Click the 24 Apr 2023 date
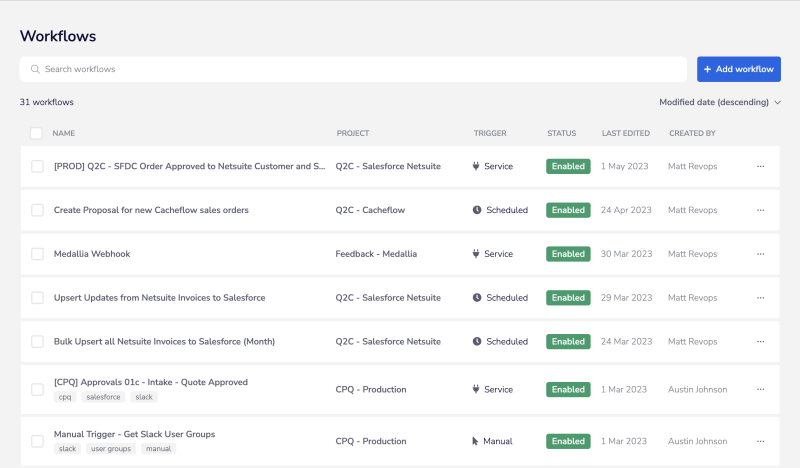 [x=626, y=210]
